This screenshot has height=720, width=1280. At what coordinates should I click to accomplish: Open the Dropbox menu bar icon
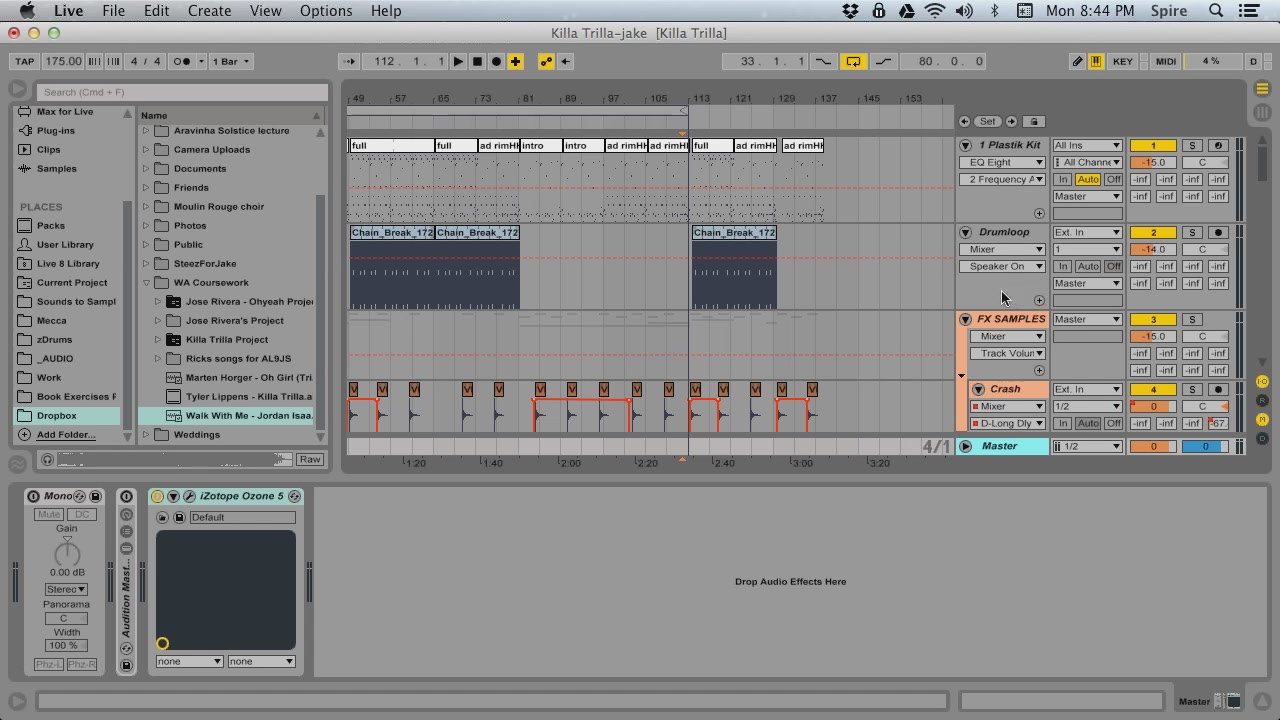pyautogui.click(x=850, y=11)
